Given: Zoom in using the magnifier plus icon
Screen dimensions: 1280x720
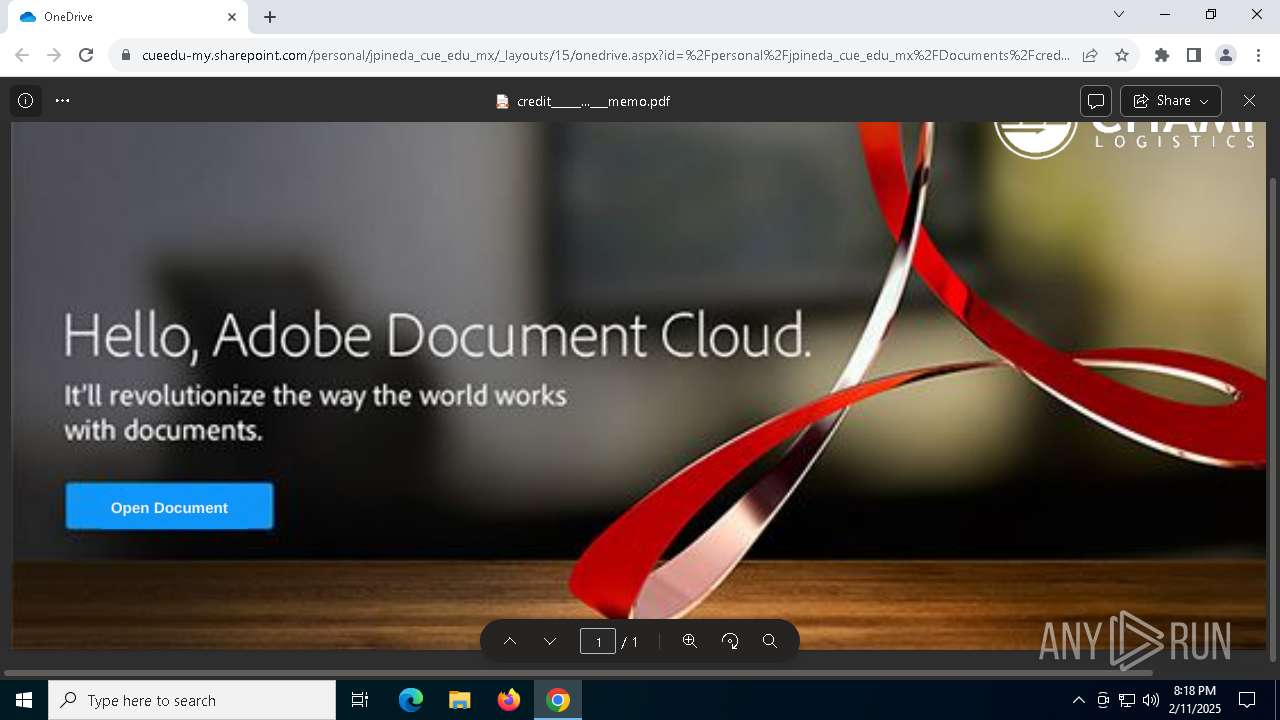Looking at the screenshot, I should point(690,641).
